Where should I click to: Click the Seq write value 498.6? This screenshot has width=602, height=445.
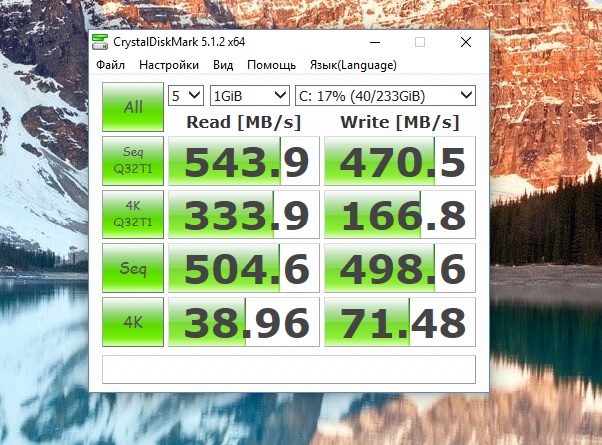coord(400,268)
